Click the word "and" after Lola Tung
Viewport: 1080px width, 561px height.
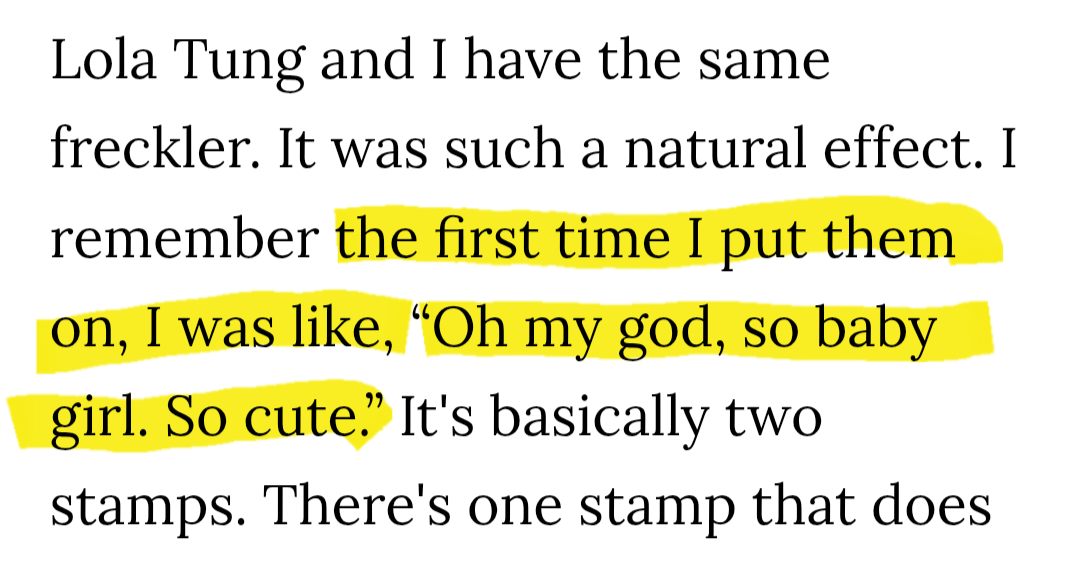point(367,59)
